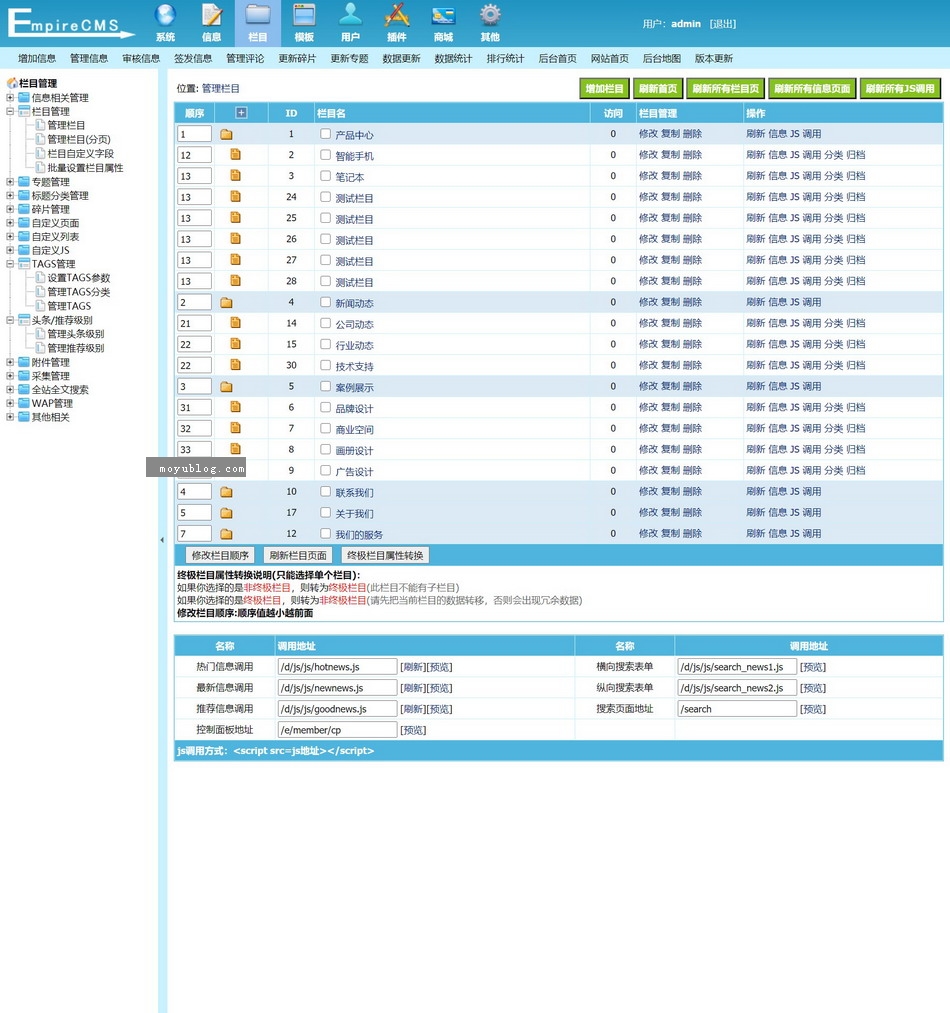950x1013 pixels.
Task: Tick the 笔记本 checkbox
Action: click(325, 176)
